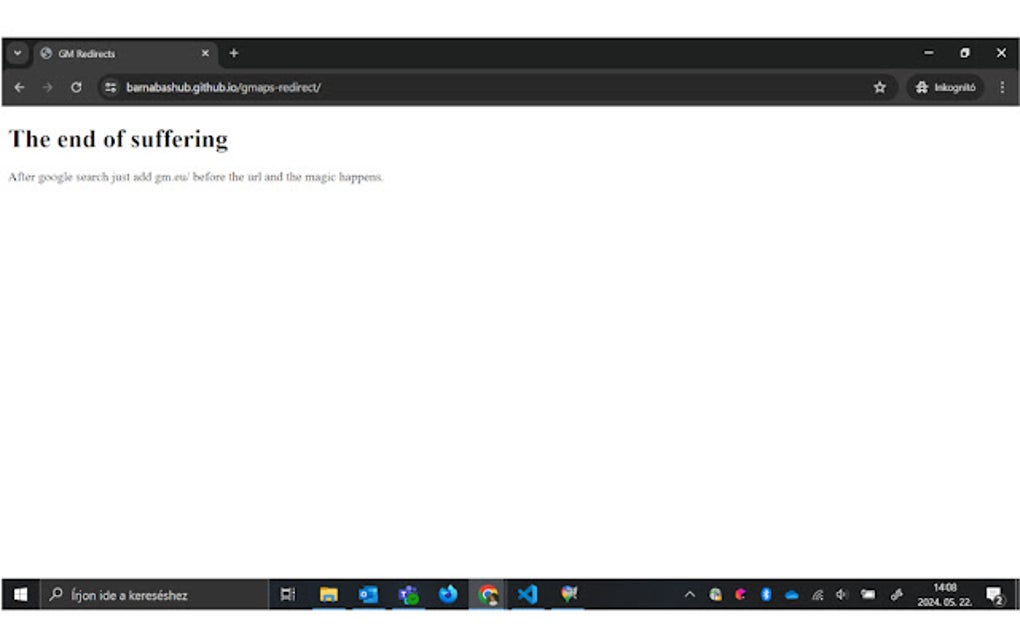Image resolution: width=1020 pixels, height=638 pixels.
Task: Bookmark the page using the star icon
Action: [x=880, y=87]
